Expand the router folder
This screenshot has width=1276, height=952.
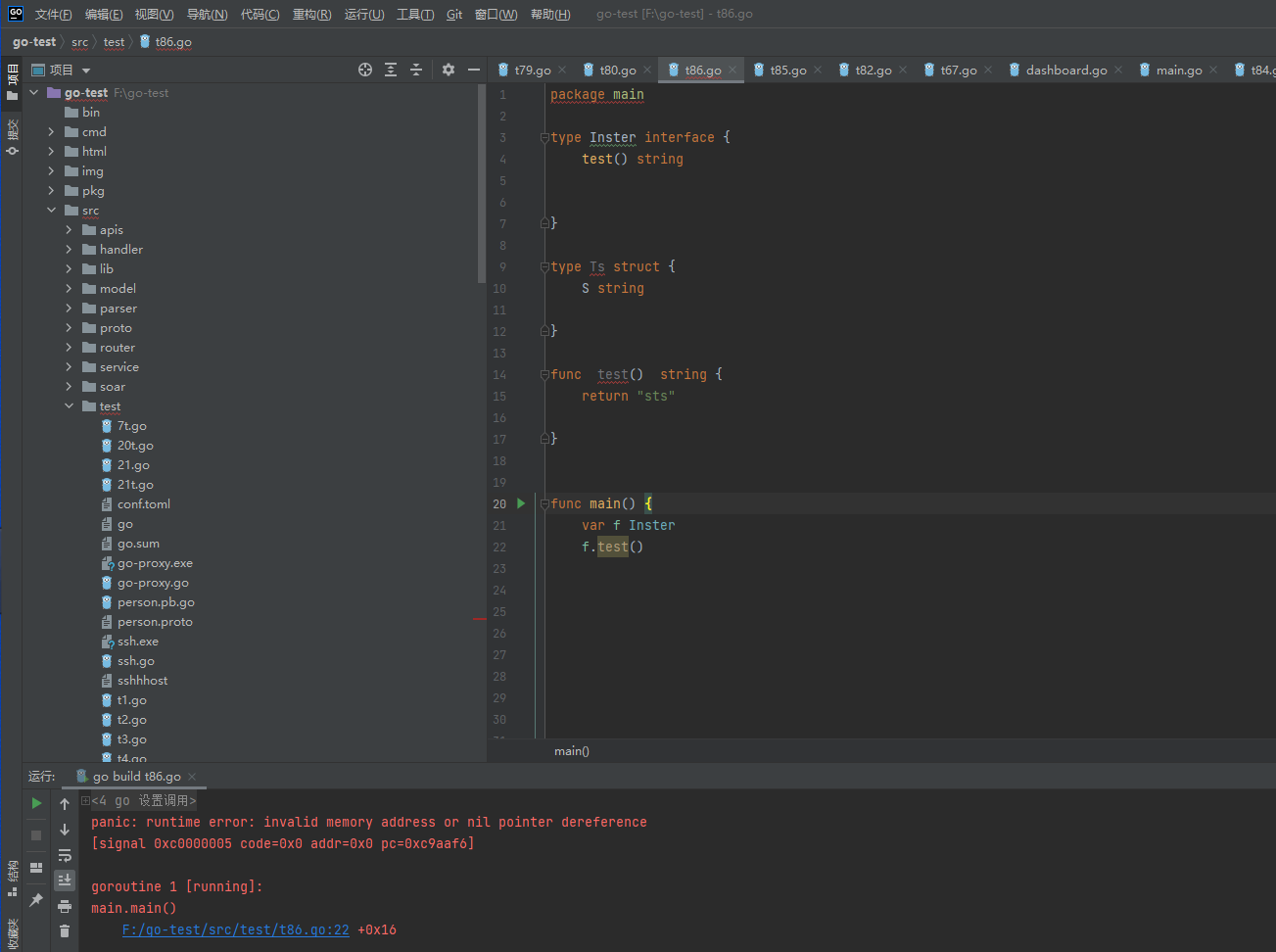click(69, 348)
